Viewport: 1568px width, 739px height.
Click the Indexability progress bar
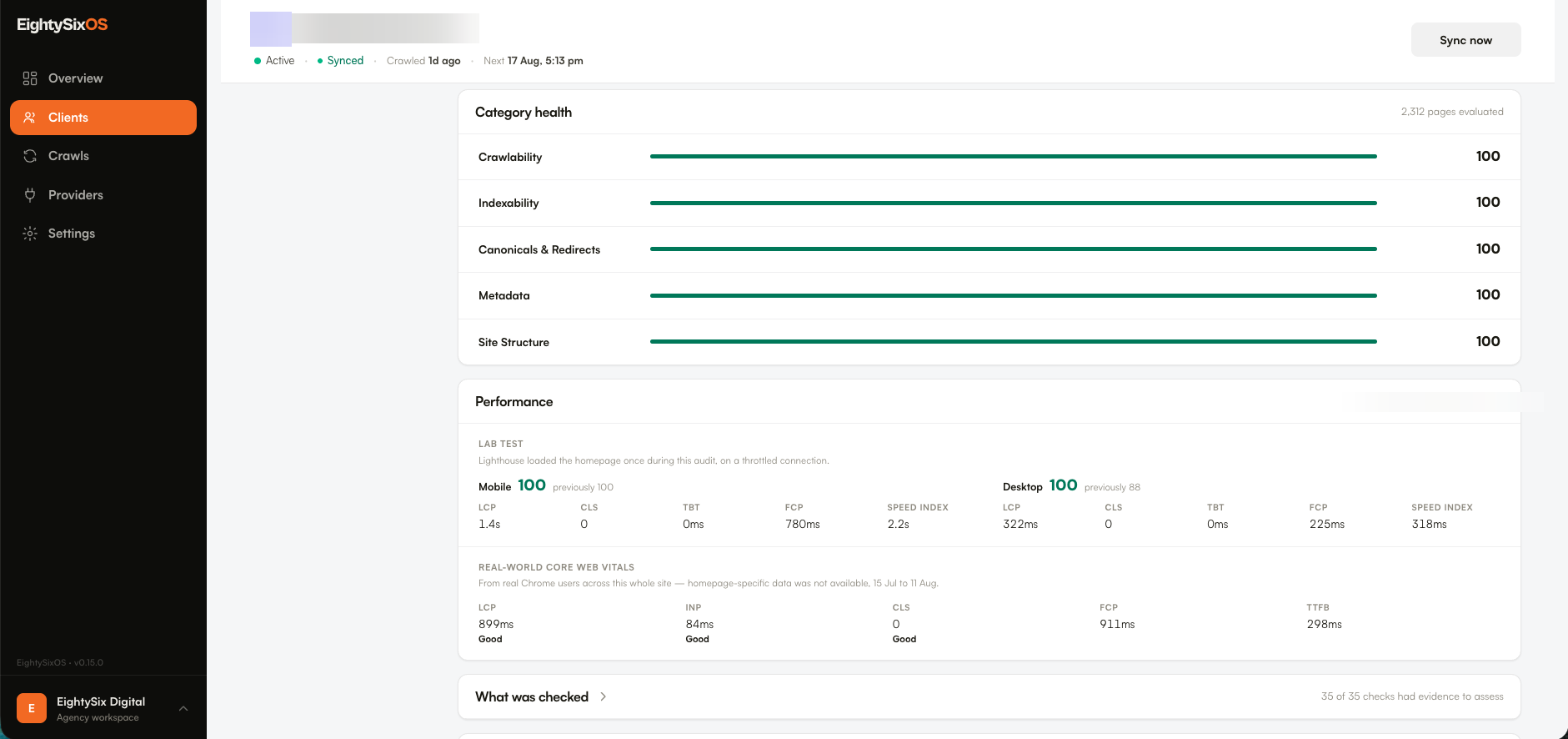pyautogui.click(x=1013, y=203)
